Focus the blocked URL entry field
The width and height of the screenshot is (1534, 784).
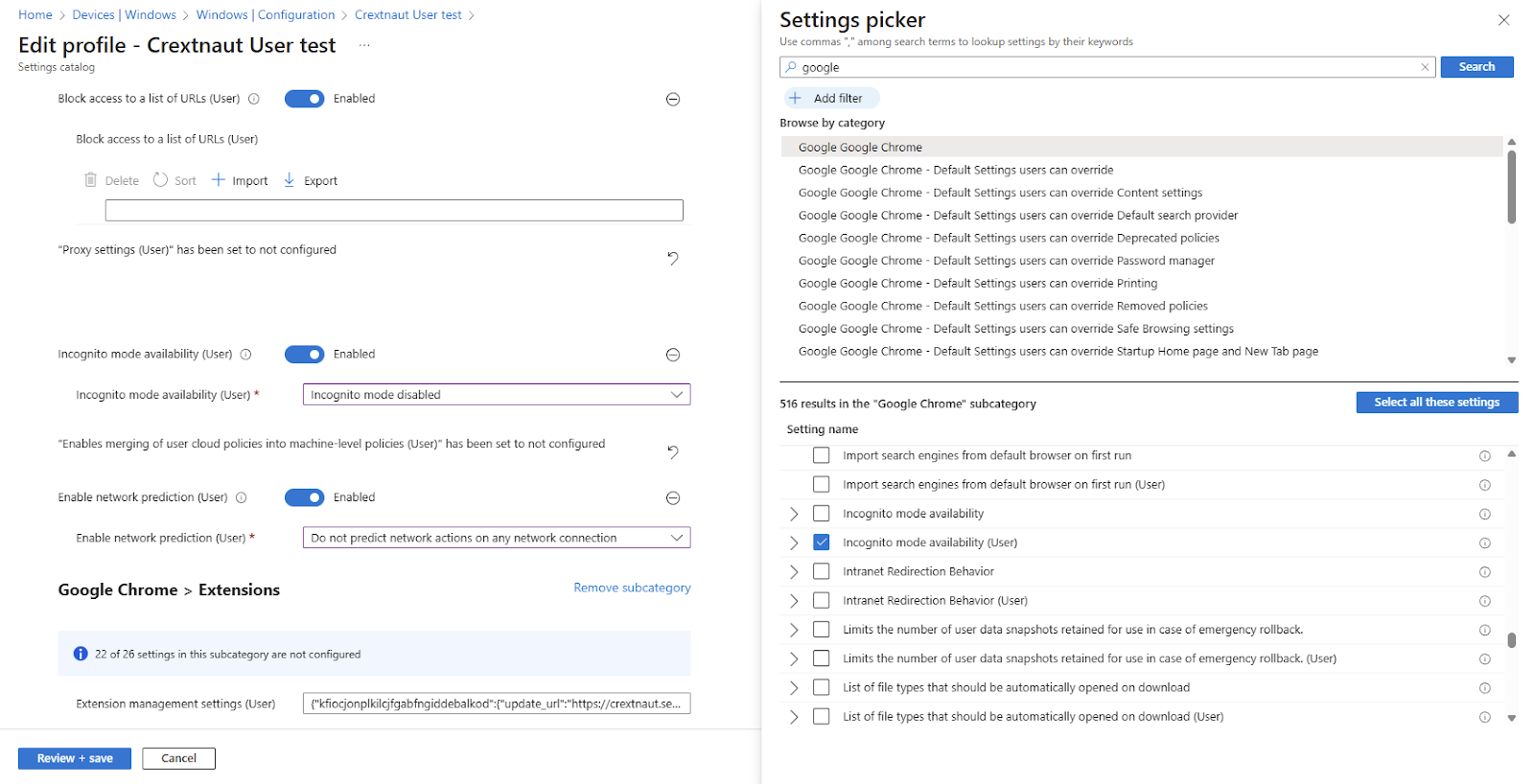click(x=394, y=211)
